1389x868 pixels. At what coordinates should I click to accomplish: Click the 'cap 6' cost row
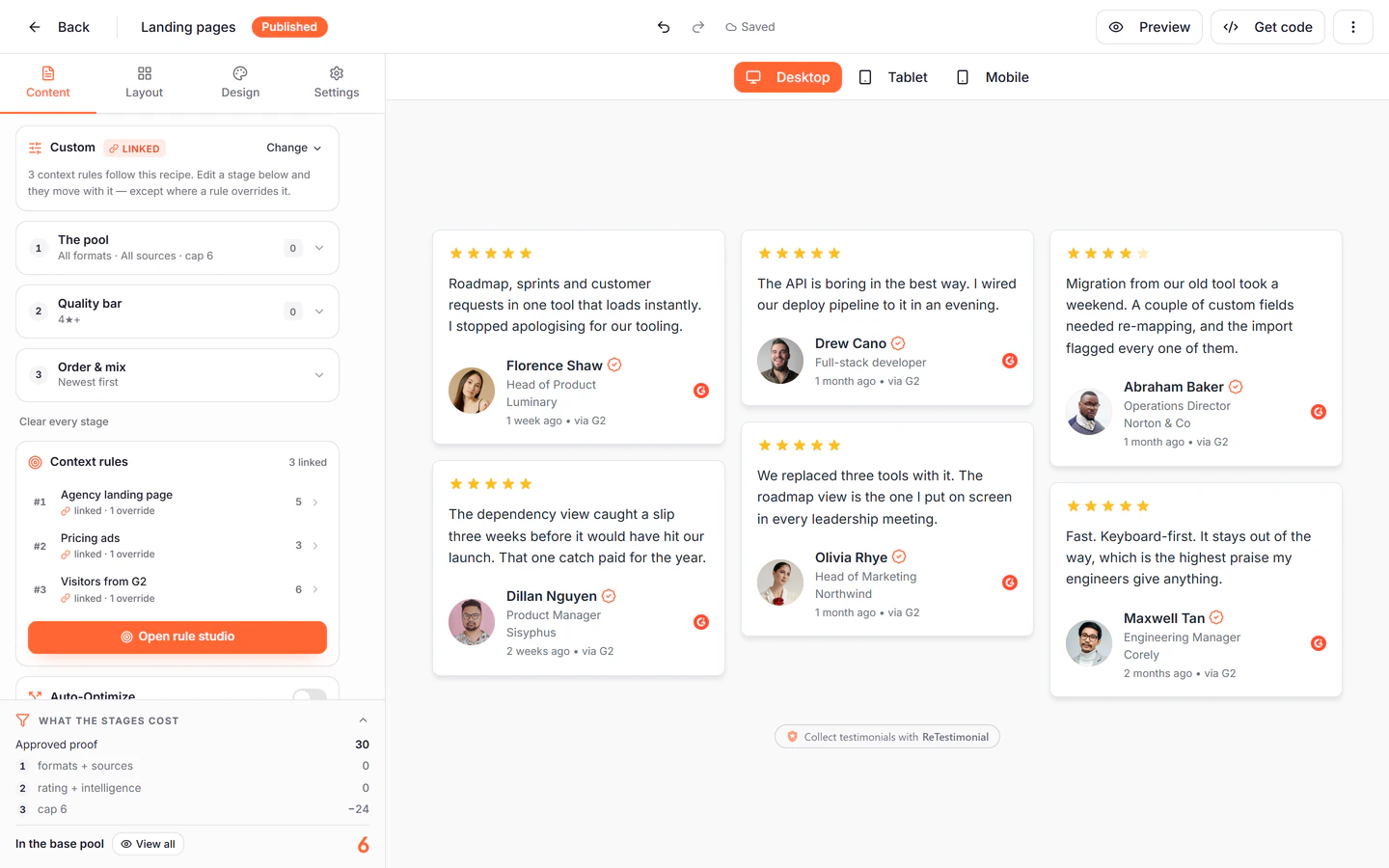pos(193,809)
